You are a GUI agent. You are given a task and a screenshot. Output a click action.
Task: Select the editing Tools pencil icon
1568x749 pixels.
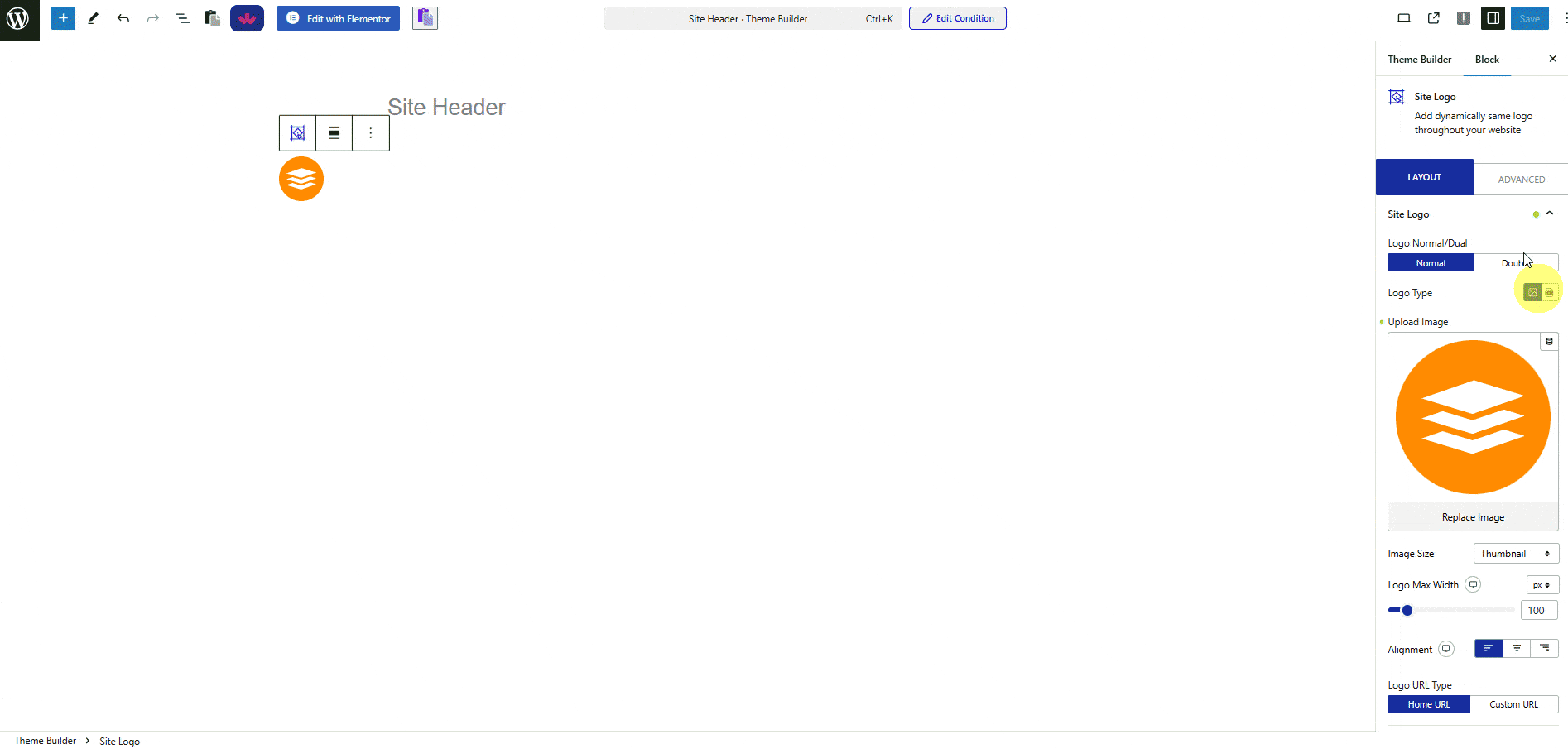tap(93, 17)
